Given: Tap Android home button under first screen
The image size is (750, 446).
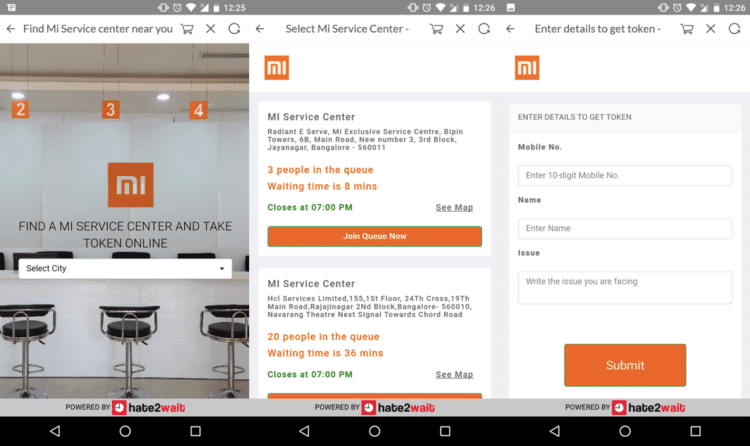Looking at the screenshot, I should pyautogui.click(x=125, y=431).
